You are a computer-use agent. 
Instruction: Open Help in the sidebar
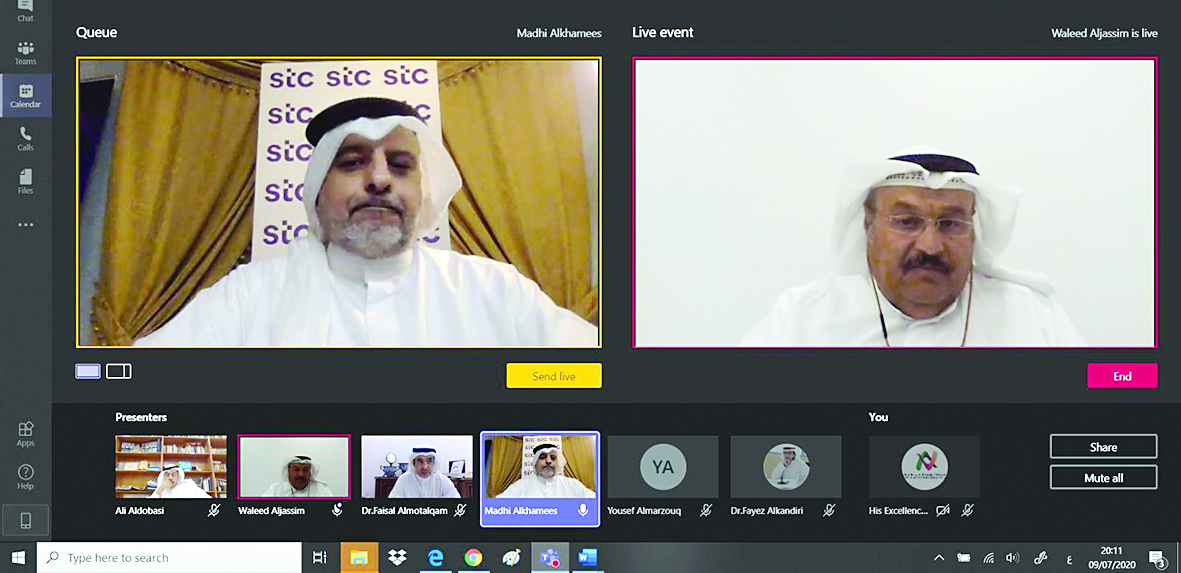pyautogui.click(x=25, y=476)
